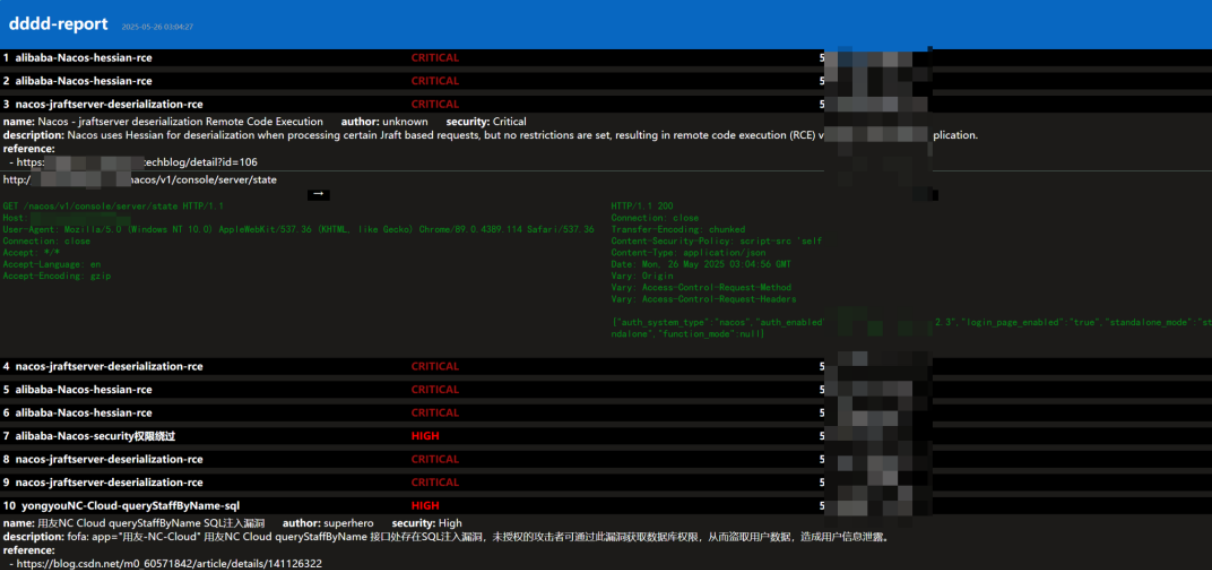Expand row 4 nacos-jraftserver-deserialization-rce
This screenshot has height=570, width=1212.
(x=606, y=367)
